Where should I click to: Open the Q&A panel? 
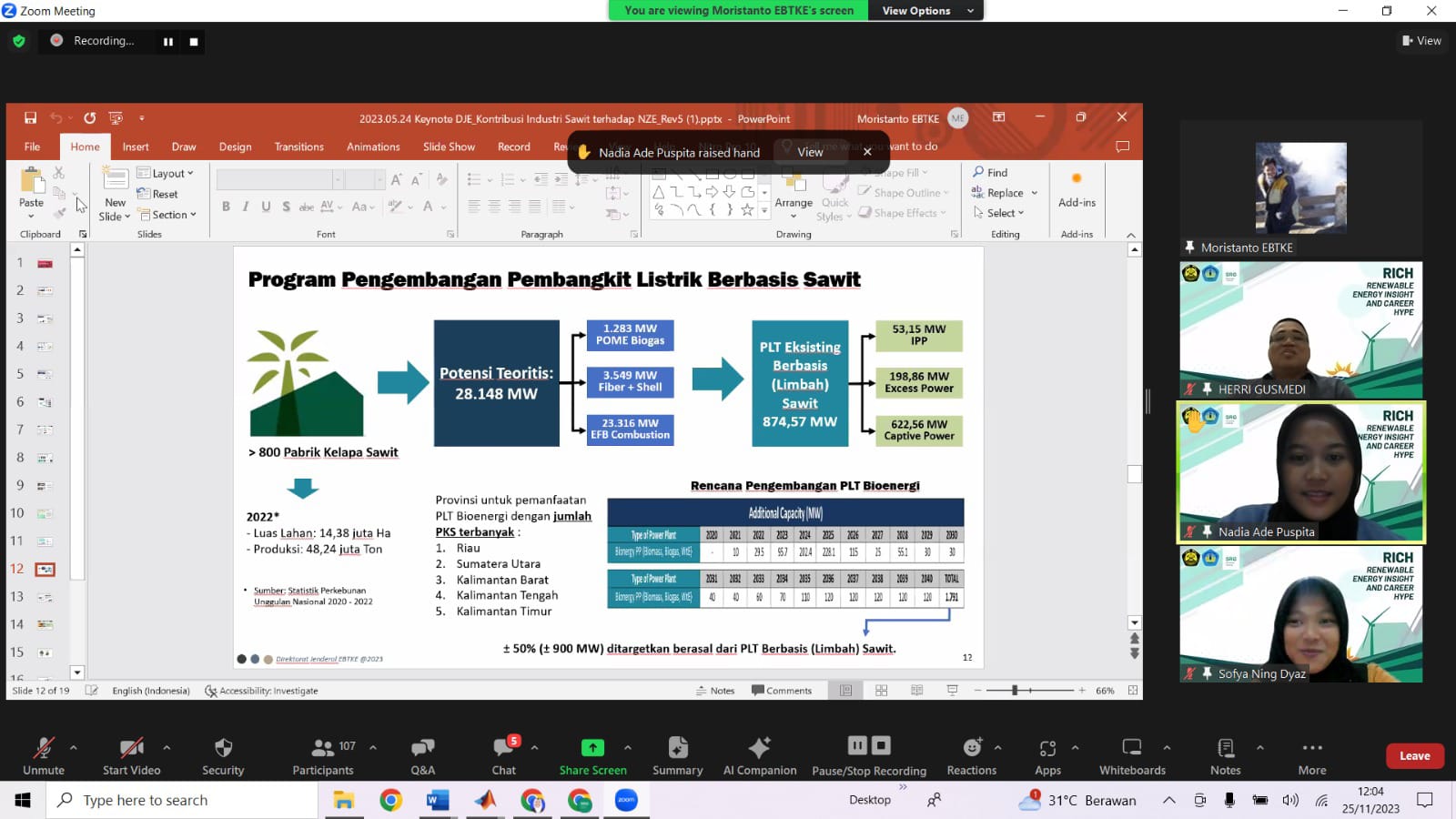pos(422,755)
